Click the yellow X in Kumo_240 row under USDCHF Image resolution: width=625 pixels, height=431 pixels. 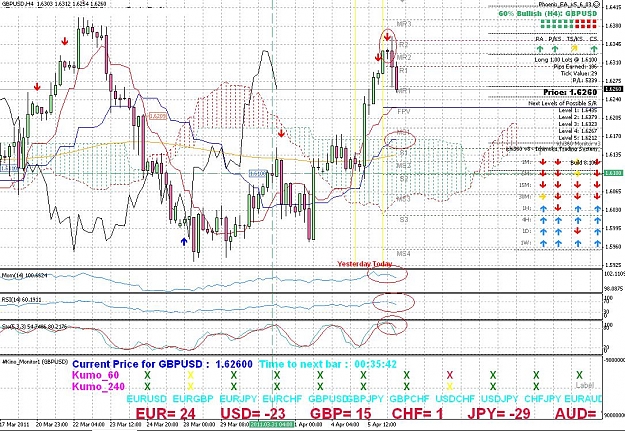[x=450, y=386]
